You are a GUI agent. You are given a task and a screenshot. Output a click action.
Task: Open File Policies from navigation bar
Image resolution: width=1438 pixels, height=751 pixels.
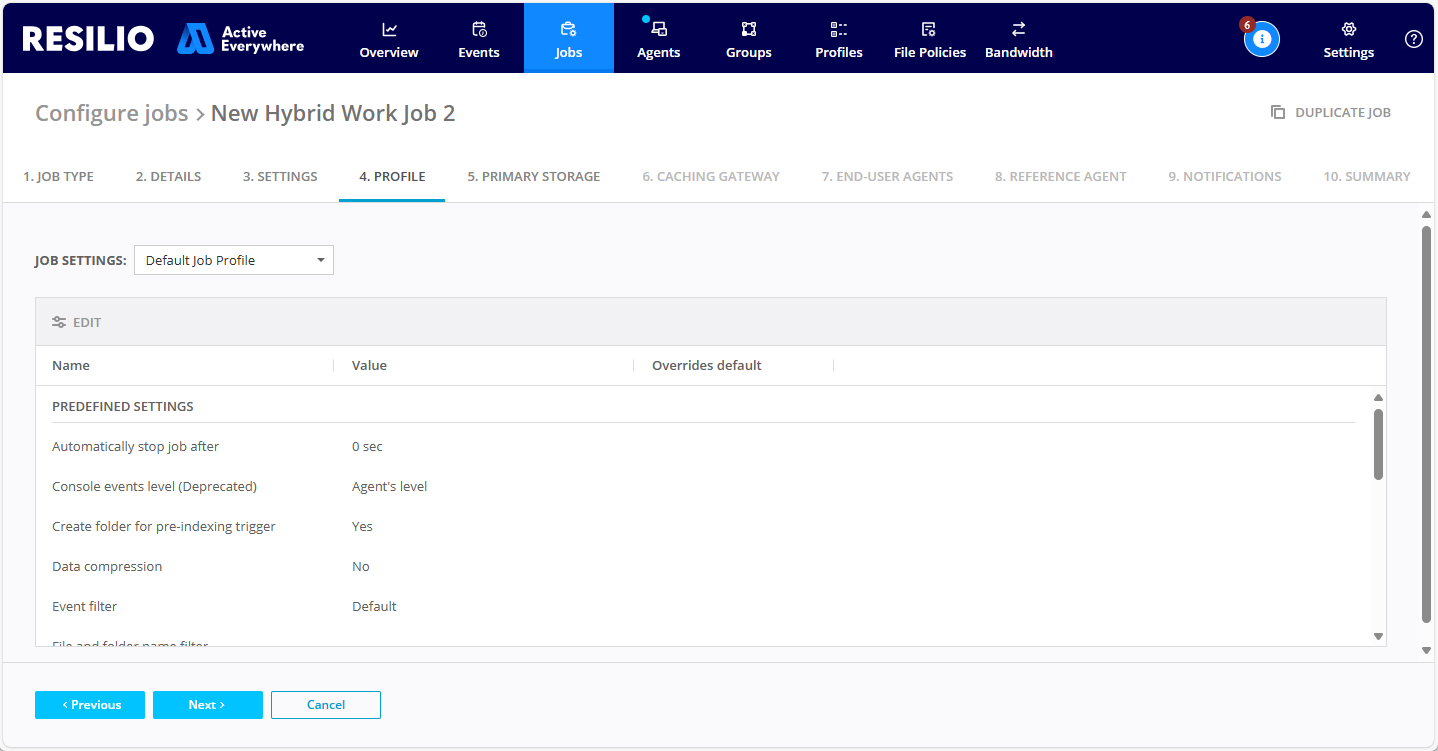[x=929, y=39]
